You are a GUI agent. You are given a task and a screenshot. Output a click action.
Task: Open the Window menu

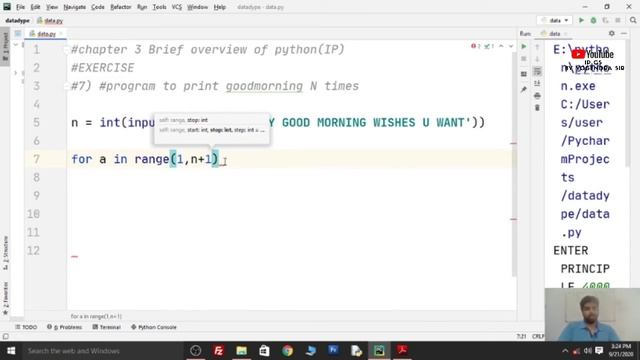(198, 7)
